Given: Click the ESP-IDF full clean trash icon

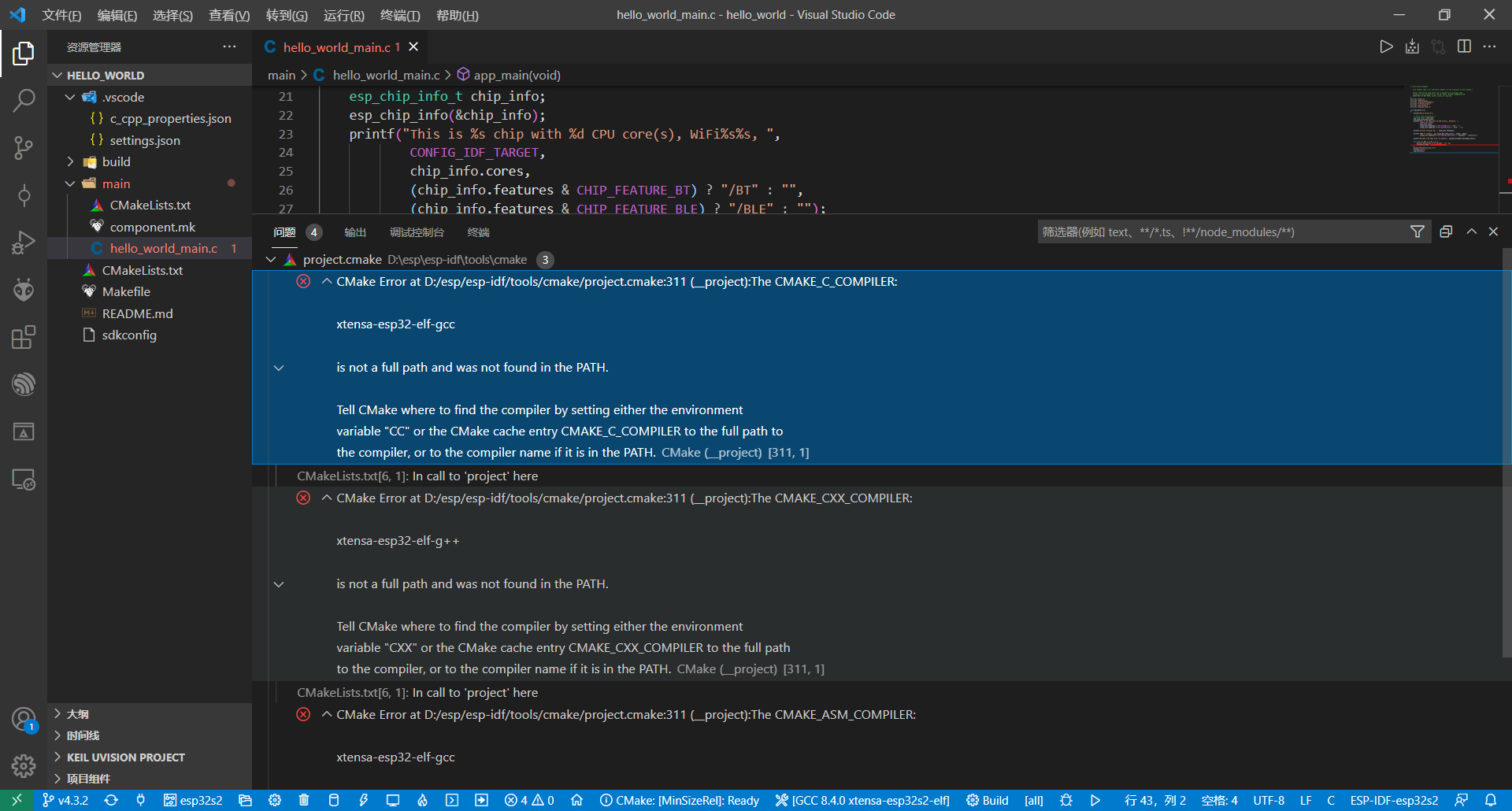Looking at the screenshot, I should tap(304, 800).
